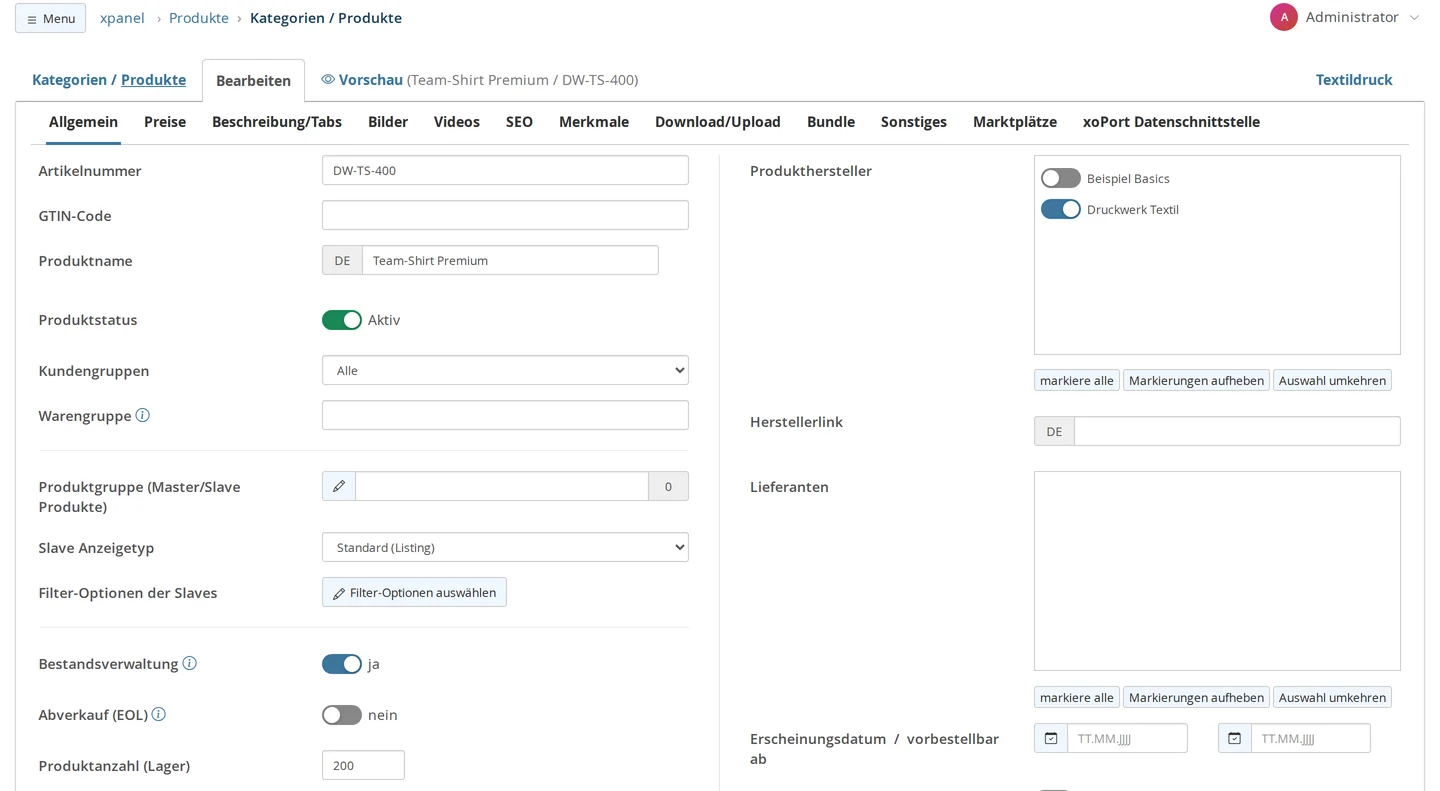Image resolution: width=1440 pixels, height=791 pixels.
Task: Open the Marktplätze tab
Action: pyautogui.click(x=1015, y=122)
